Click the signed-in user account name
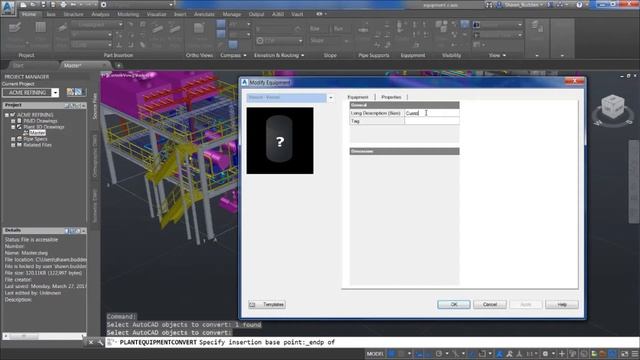The width and height of the screenshot is (640, 360). click(x=522, y=5)
